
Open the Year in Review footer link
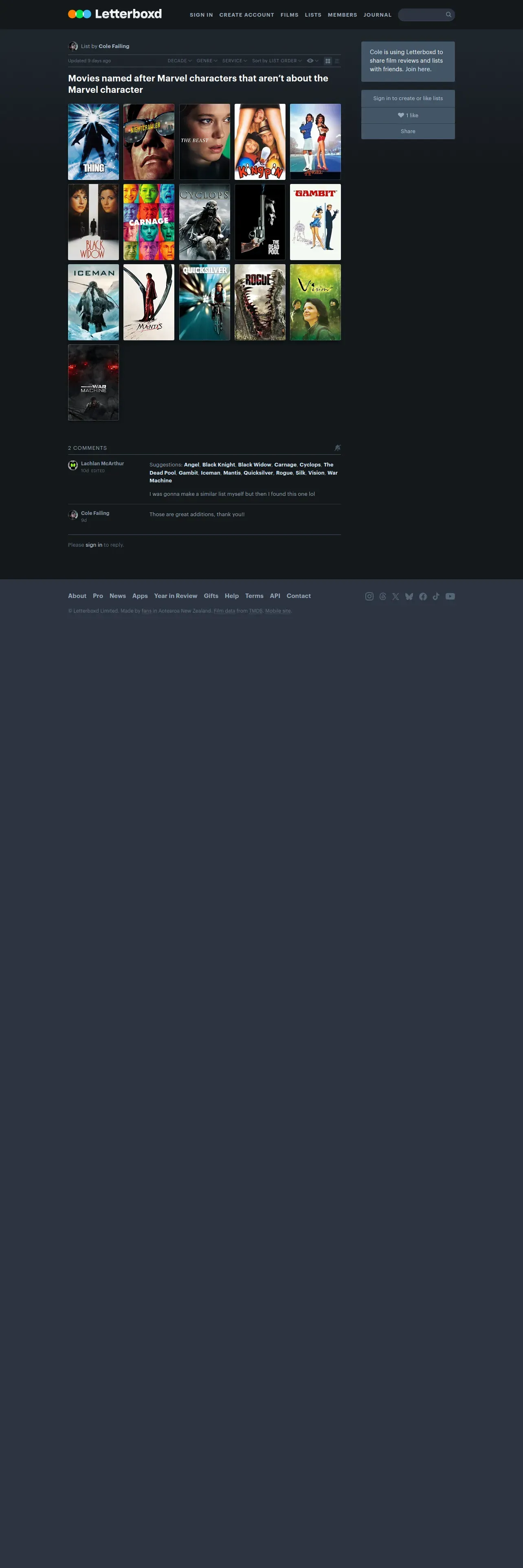[x=176, y=596]
